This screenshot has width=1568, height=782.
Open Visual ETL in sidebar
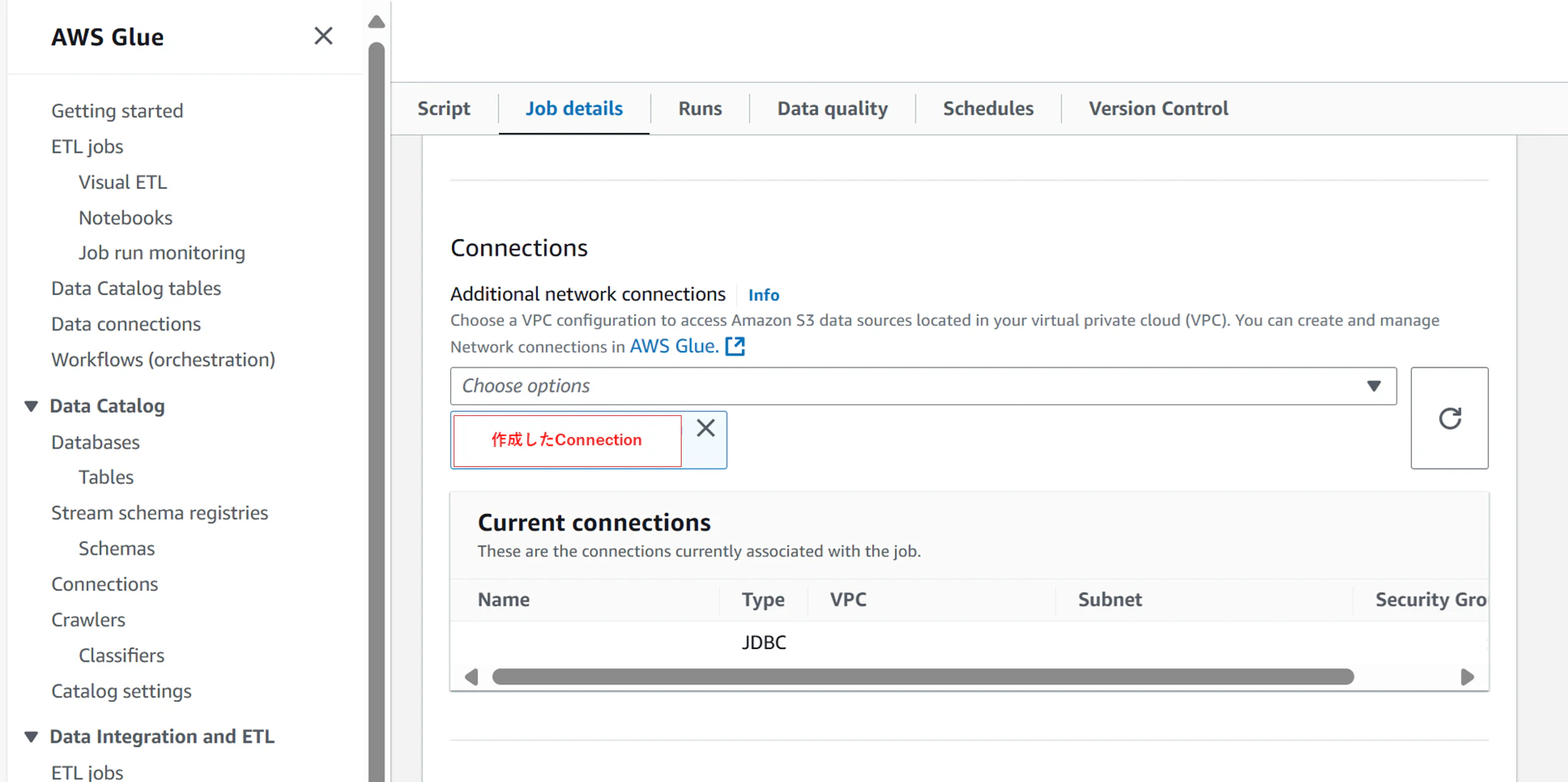123,182
